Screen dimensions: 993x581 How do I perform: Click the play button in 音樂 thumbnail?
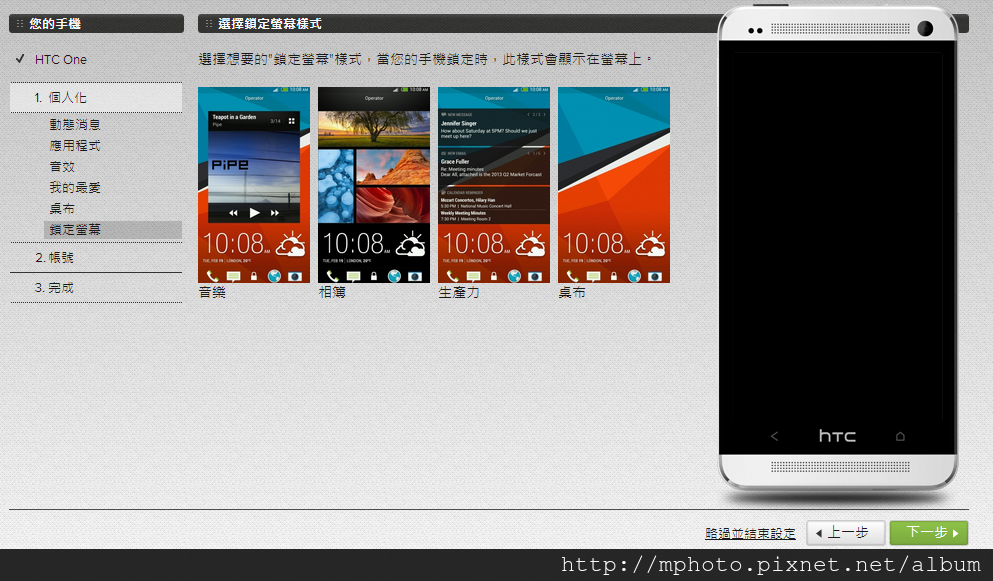pyautogui.click(x=254, y=213)
